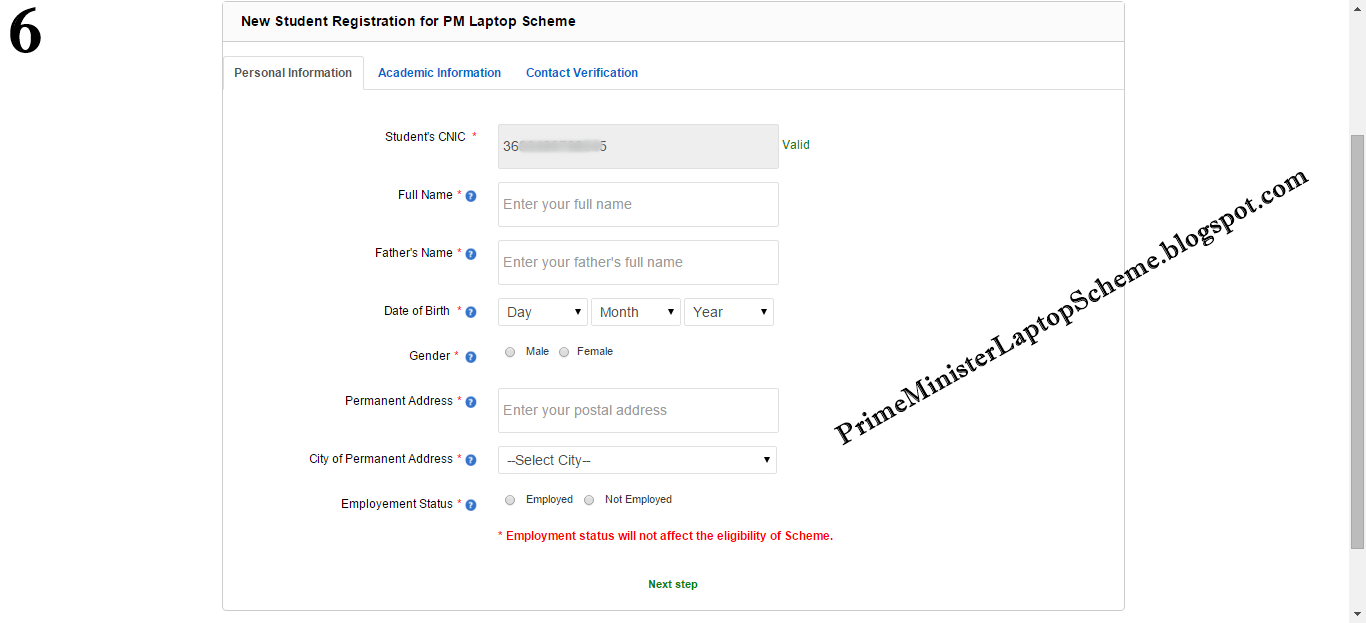Expand the Select City dropdown

[x=637, y=460]
